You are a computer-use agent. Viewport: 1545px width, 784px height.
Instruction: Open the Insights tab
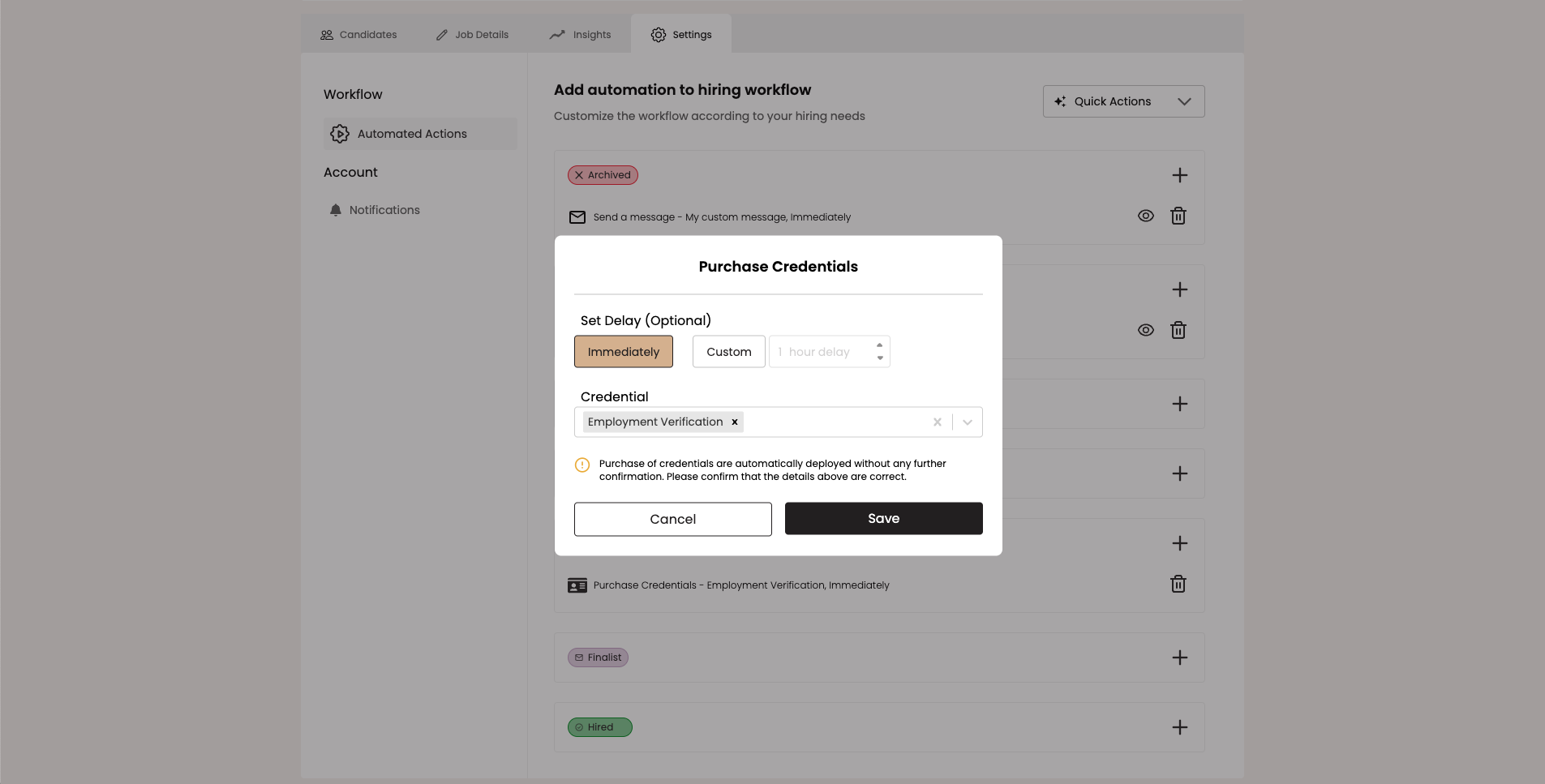(580, 35)
